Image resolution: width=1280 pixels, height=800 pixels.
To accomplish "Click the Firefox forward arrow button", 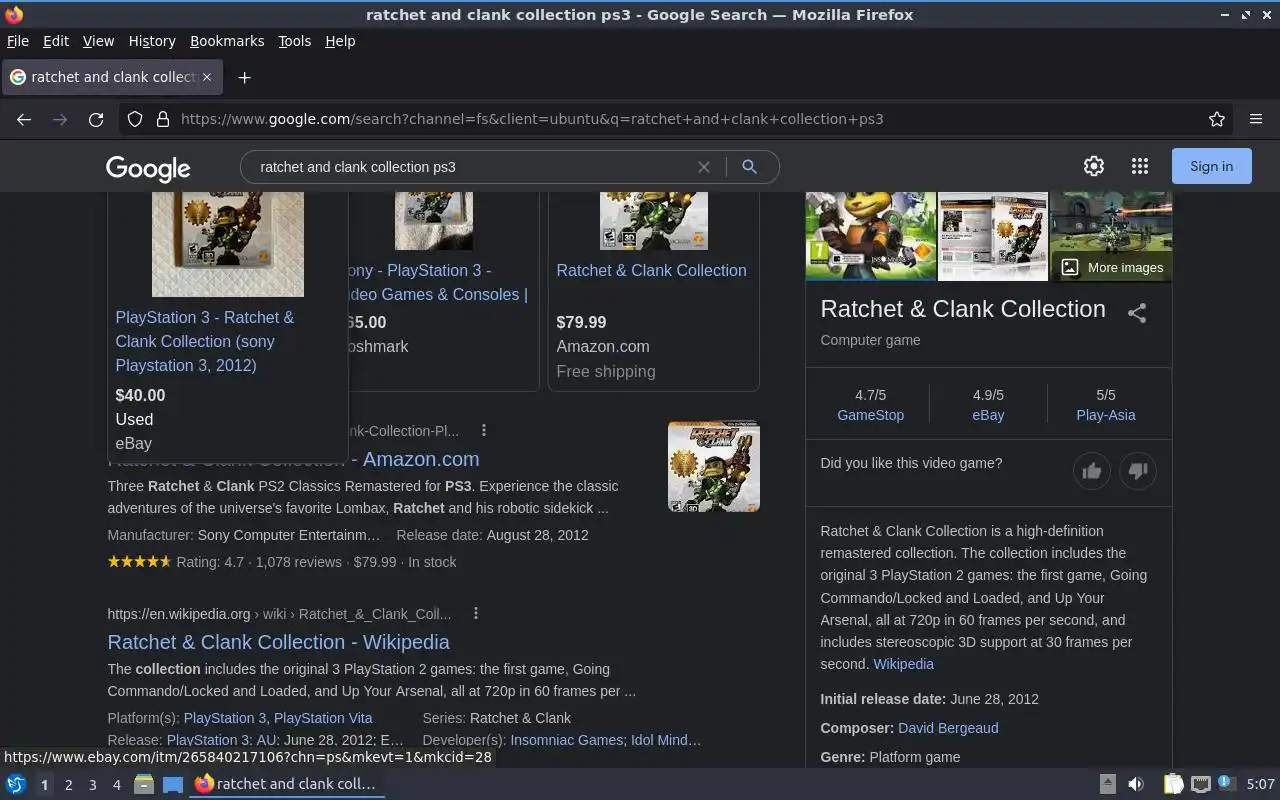I will pyautogui.click(x=60, y=119).
